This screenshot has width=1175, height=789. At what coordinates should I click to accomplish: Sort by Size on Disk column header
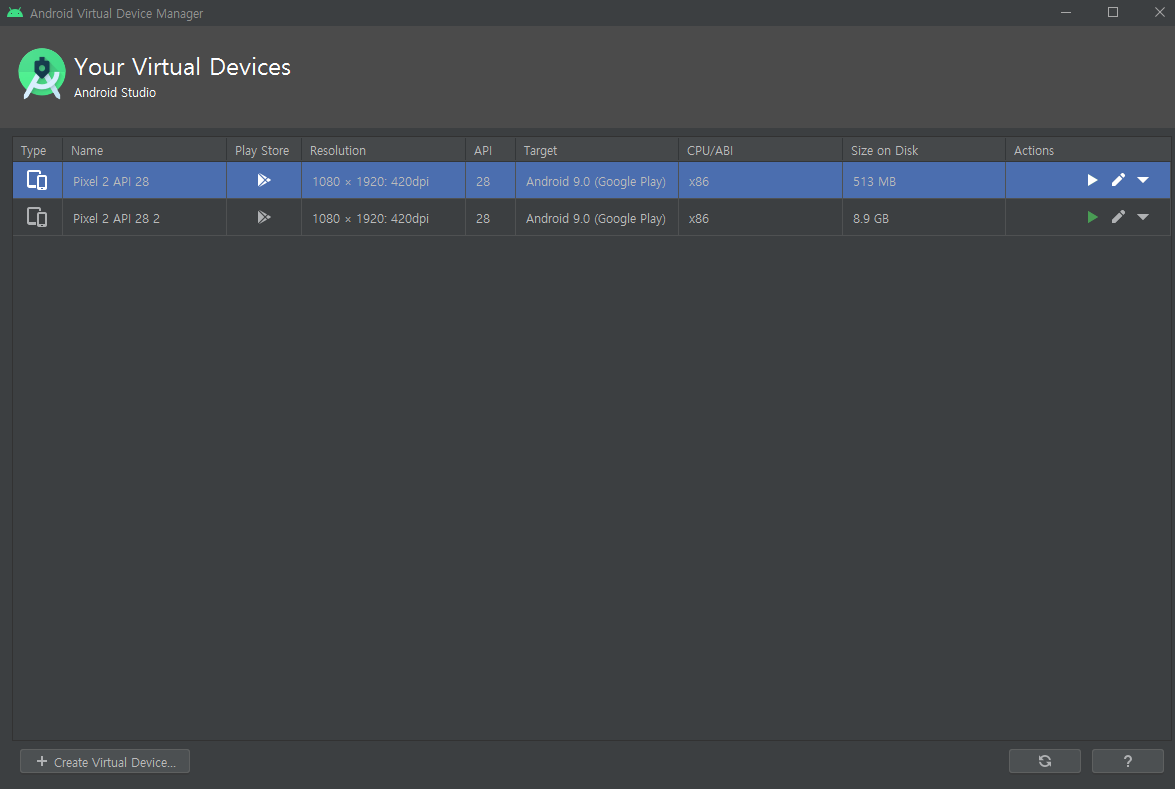tap(923, 150)
